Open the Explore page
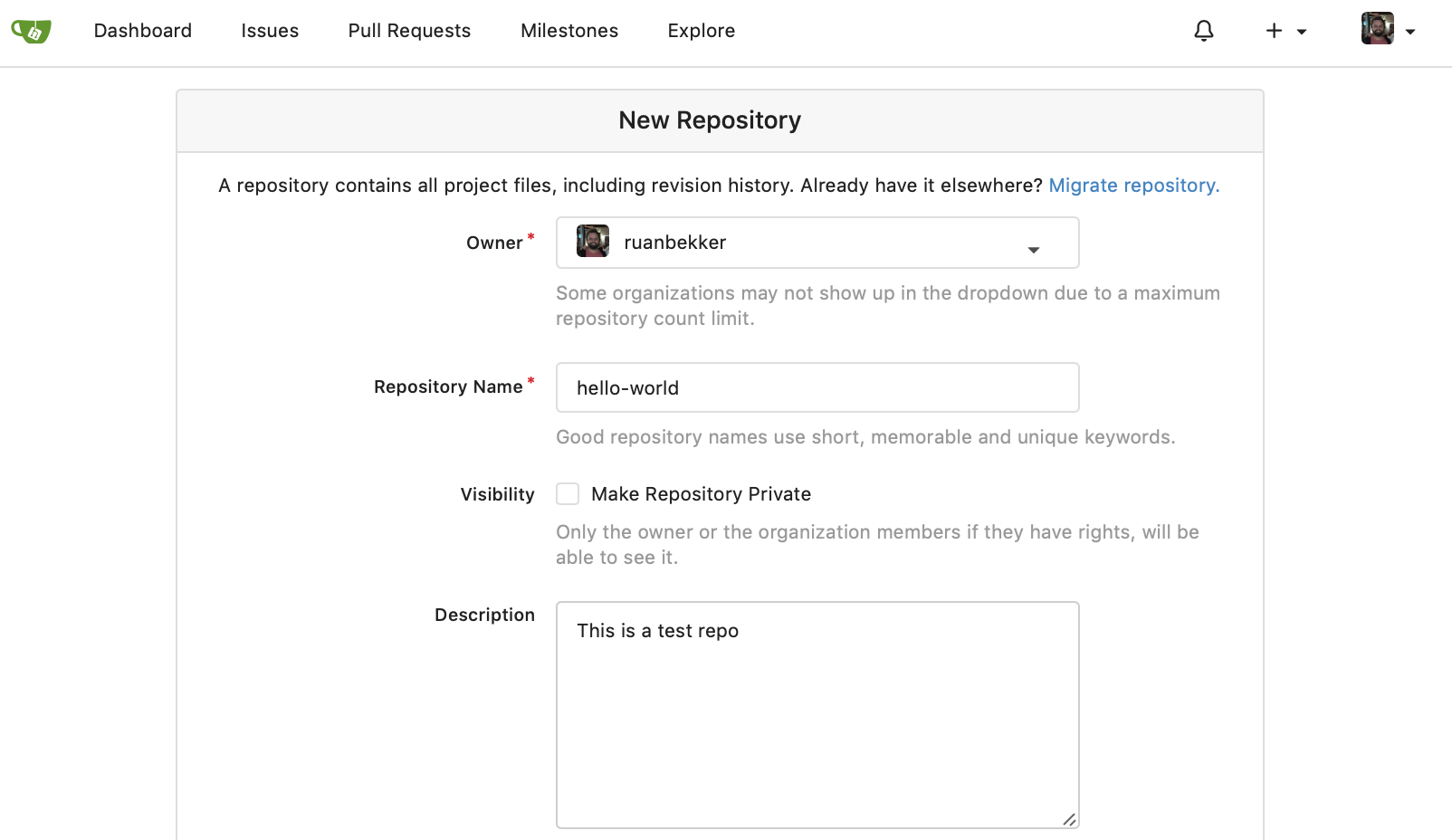 tap(702, 31)
